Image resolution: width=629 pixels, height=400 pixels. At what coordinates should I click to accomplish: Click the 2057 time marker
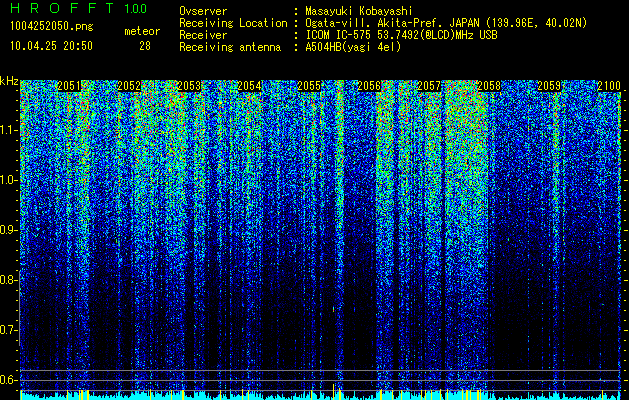(429, 86)
